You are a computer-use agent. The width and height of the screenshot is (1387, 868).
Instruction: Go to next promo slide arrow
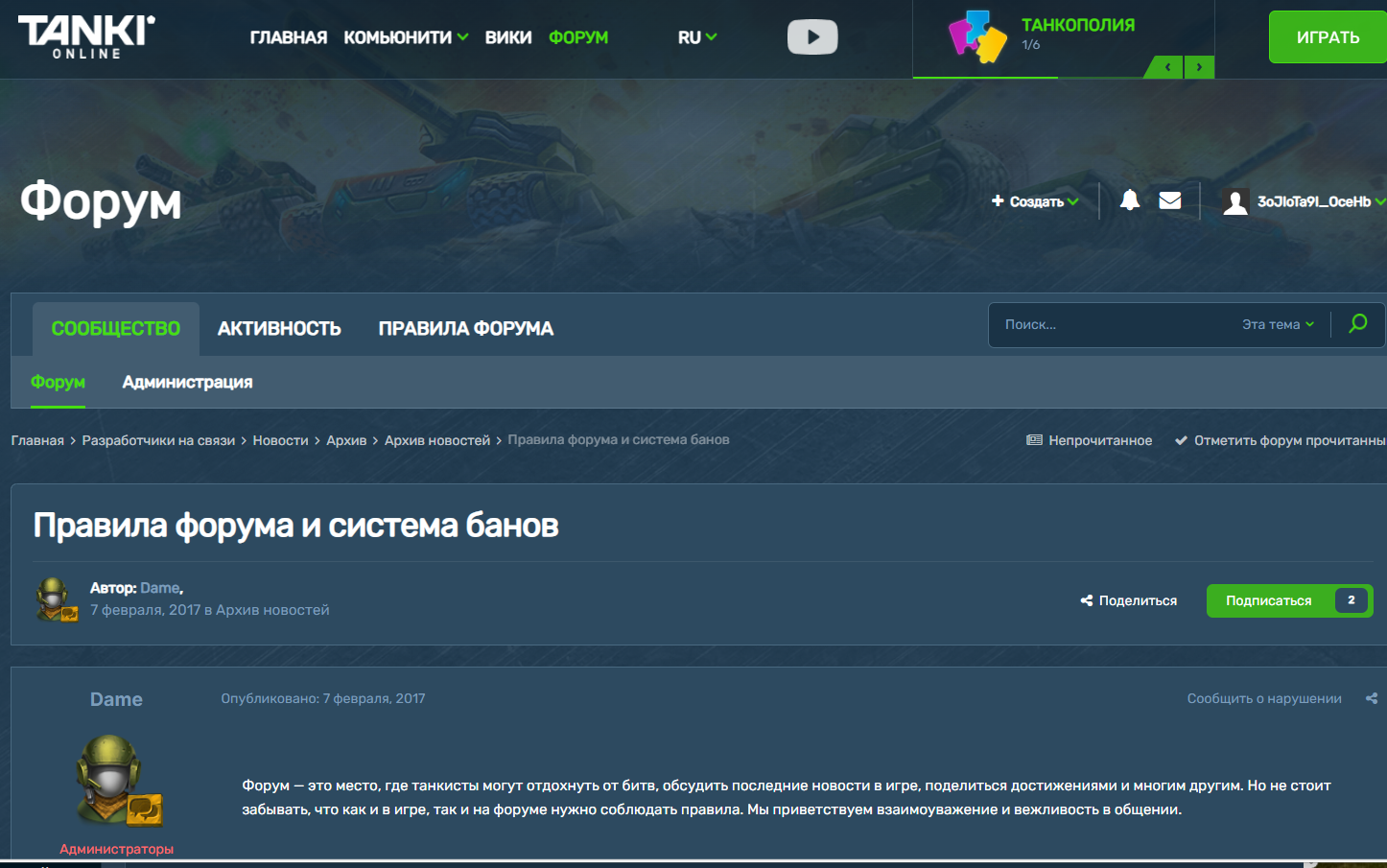coord(1199,67)
